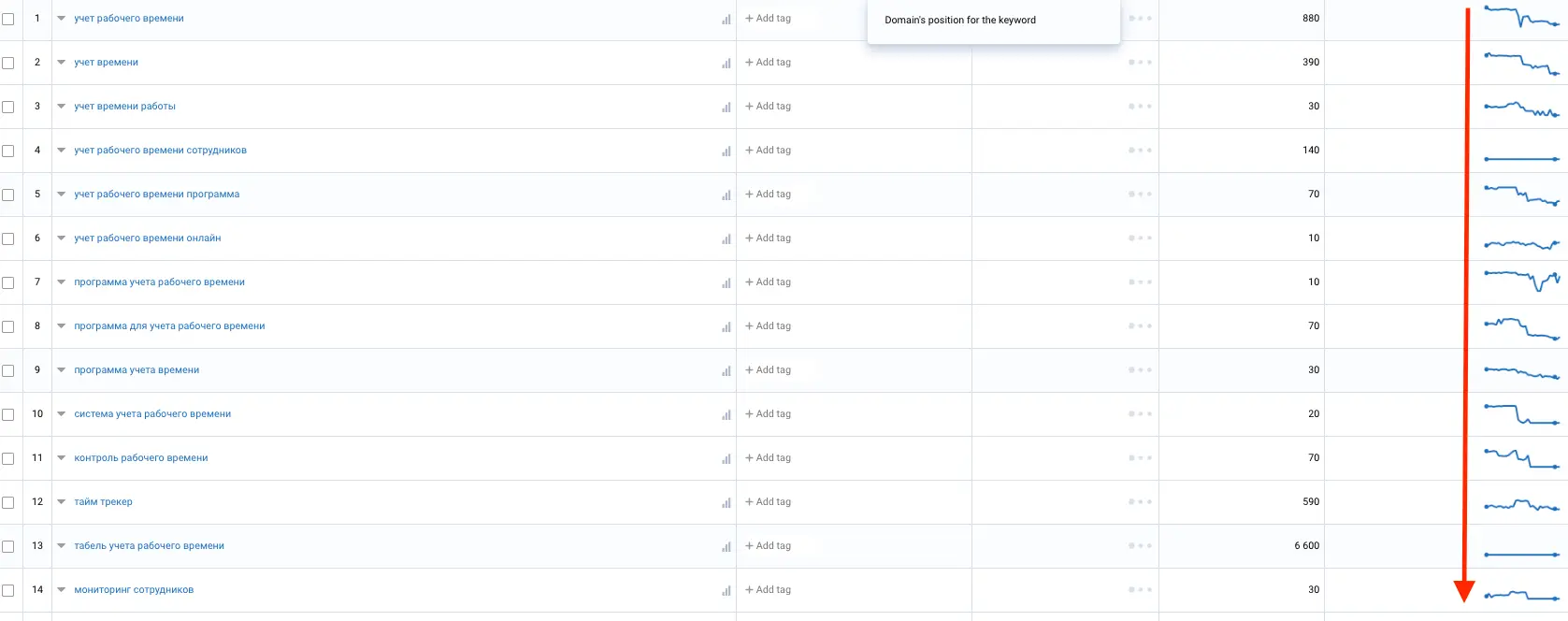The width and height of the screenshot is (1568, 621).
Task: Open three-dot menu in контроль рабочего времени row
Action: 1140,458
